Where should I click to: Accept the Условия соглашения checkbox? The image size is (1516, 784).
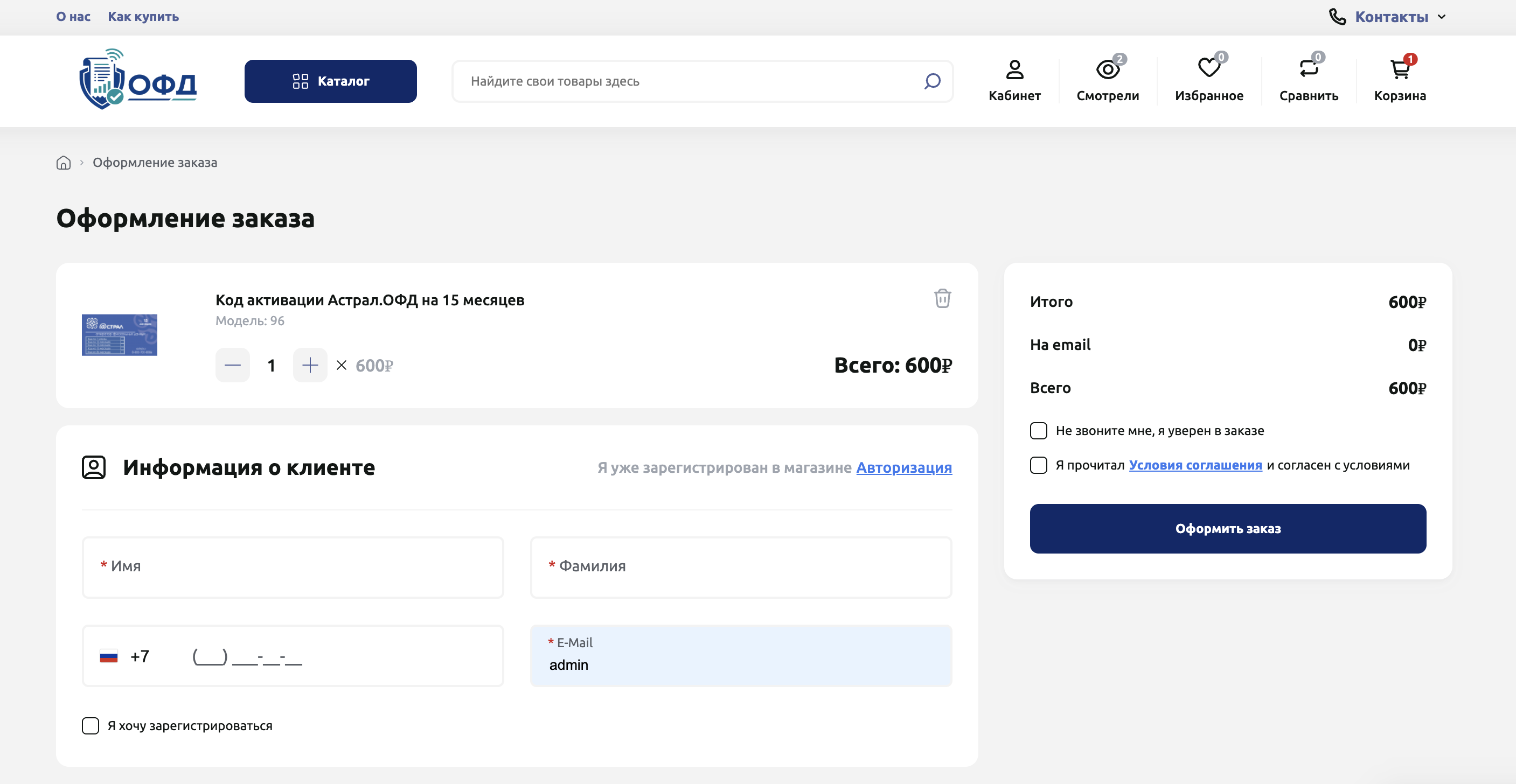[1039, 465]
